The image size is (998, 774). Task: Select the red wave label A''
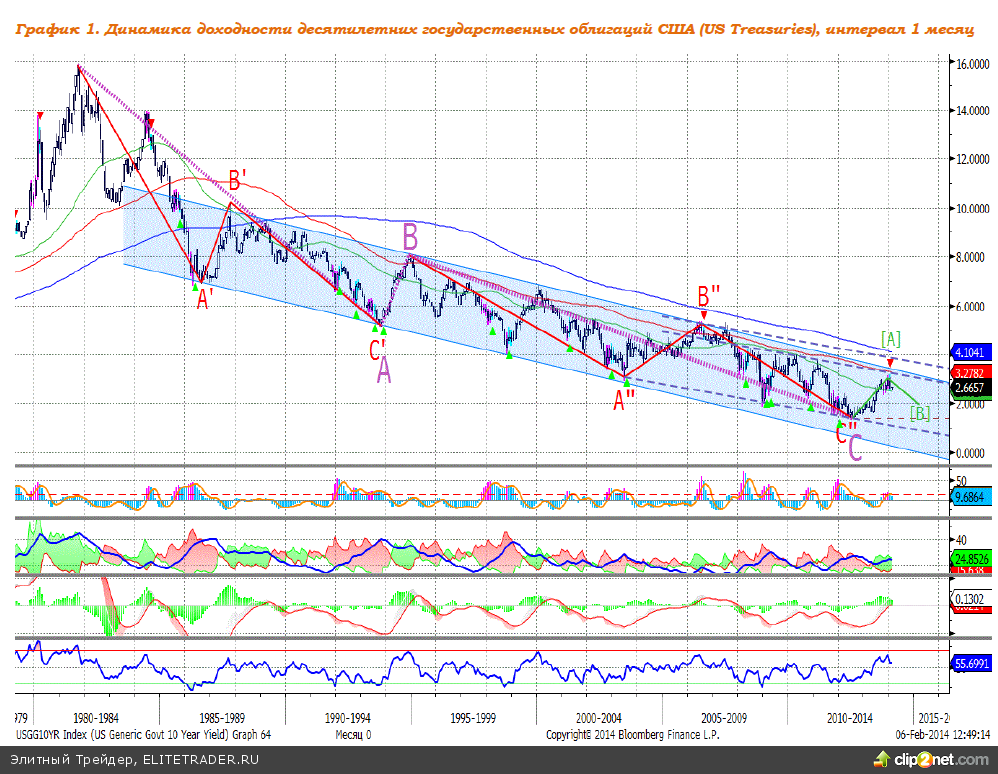(x=625, y=400)
